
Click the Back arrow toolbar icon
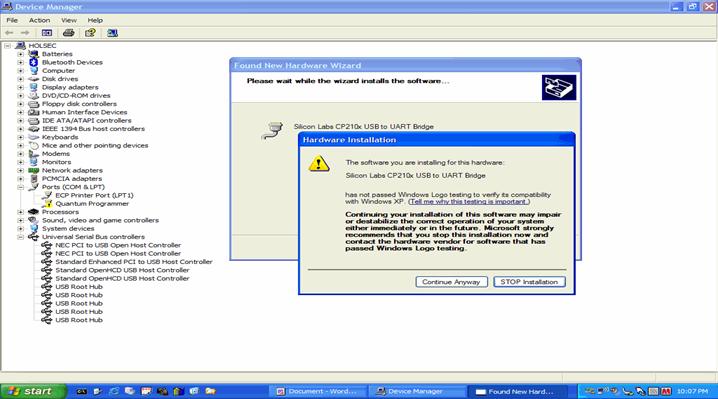pyautogui.click(x=9, y=33)
